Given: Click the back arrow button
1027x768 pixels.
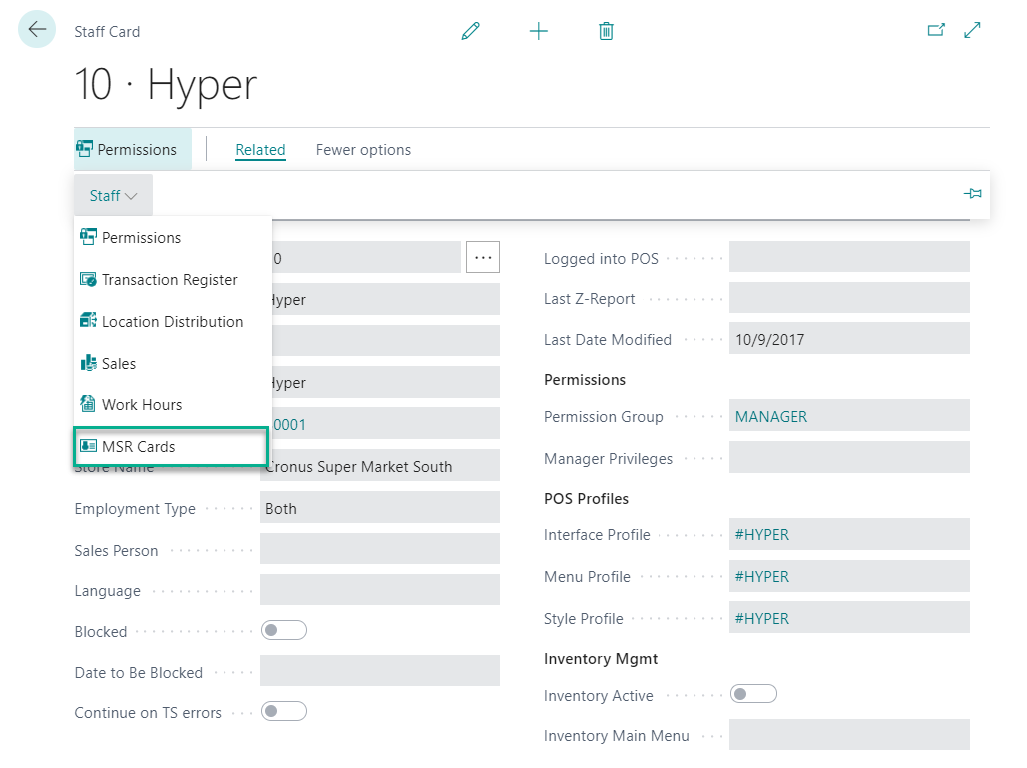Looking at the screenshot, I should pos(37,30).
